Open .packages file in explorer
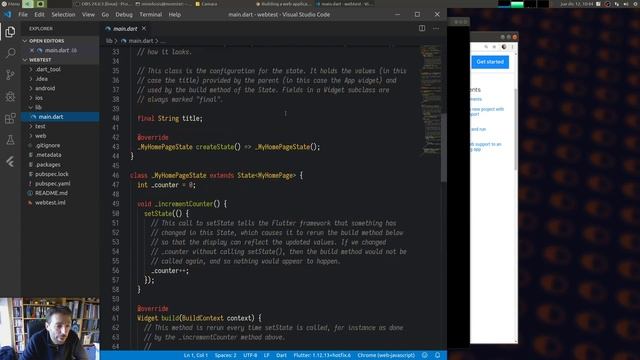 60,164
